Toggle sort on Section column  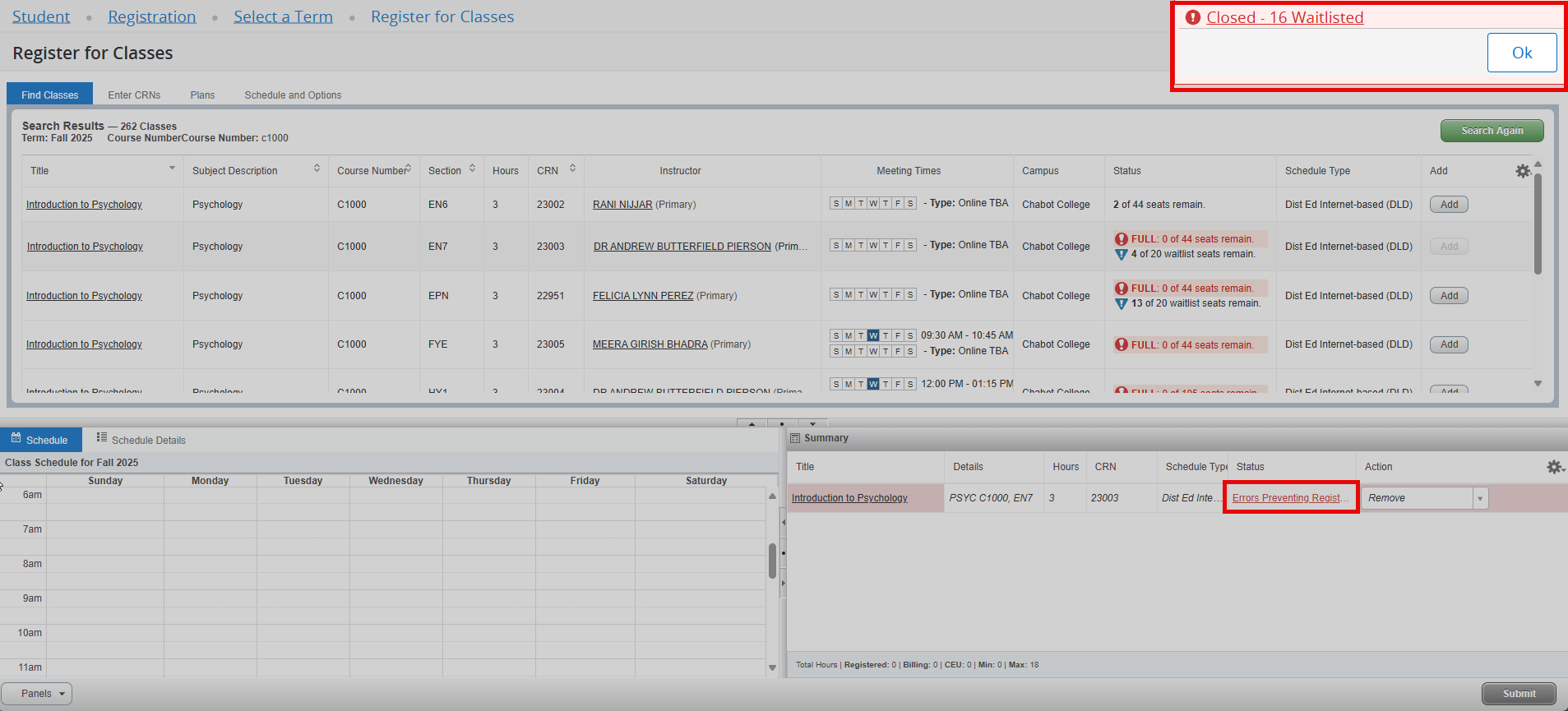tap(473, 169)
